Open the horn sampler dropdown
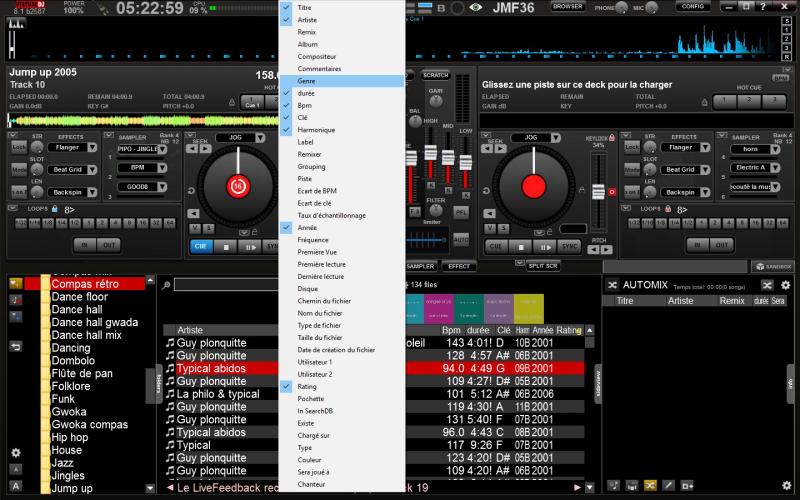This screenshot has width=800, height=500. pyautogui.click(x=777, y=148)
